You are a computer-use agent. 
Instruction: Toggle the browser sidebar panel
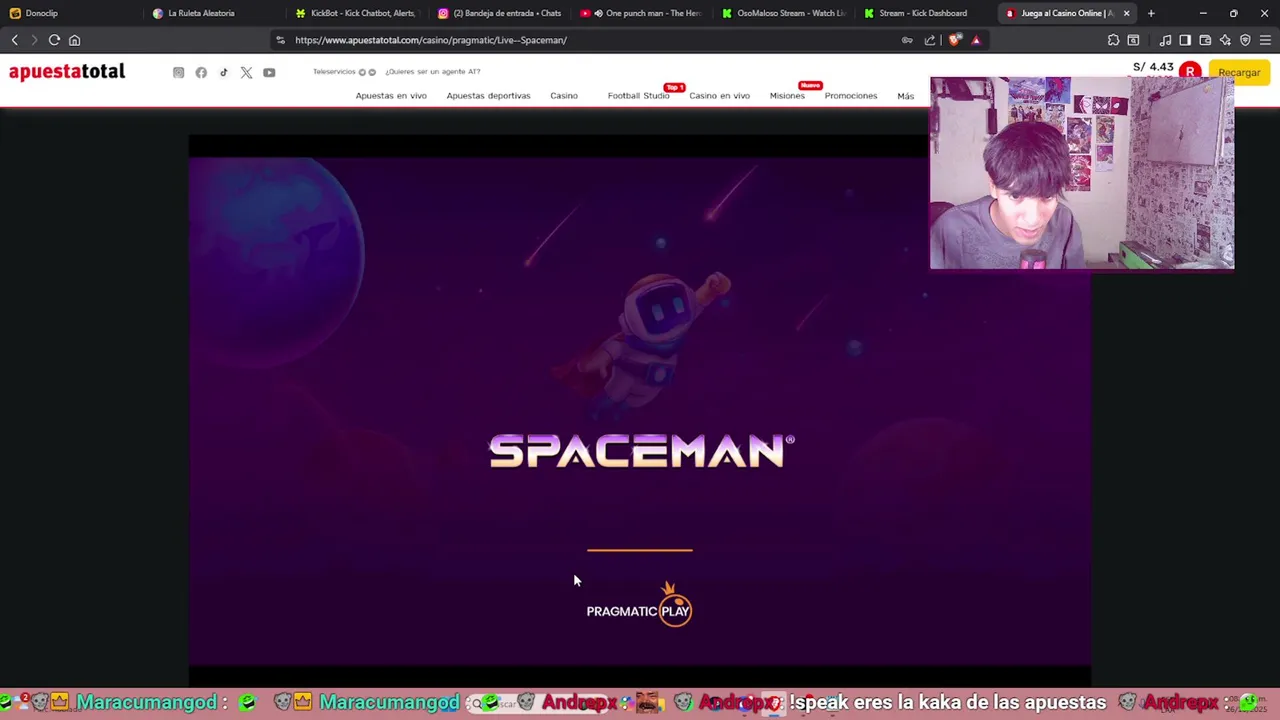click(x=1185, y=40)
